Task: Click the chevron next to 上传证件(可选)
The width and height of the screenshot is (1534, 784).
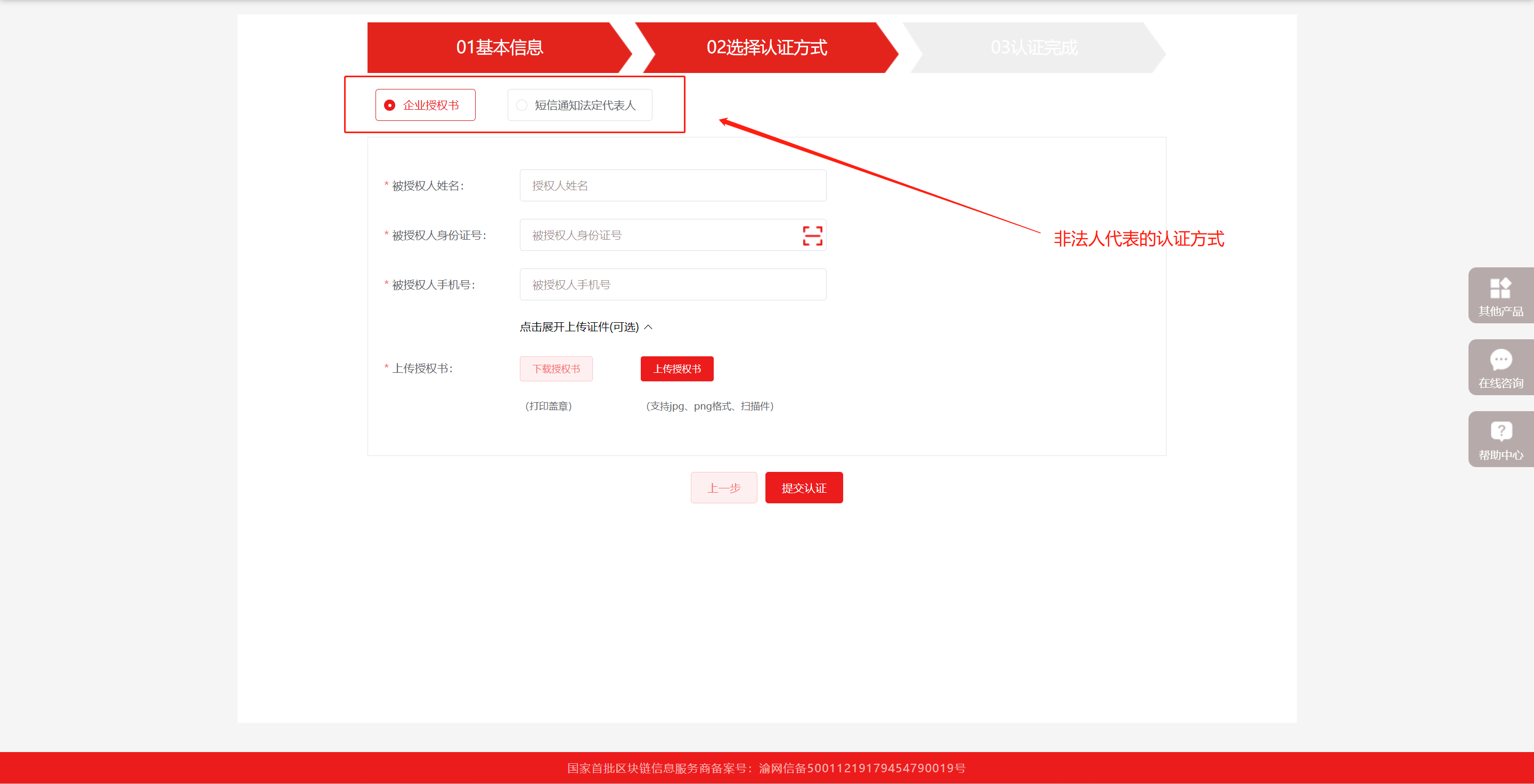Action: 649,327
